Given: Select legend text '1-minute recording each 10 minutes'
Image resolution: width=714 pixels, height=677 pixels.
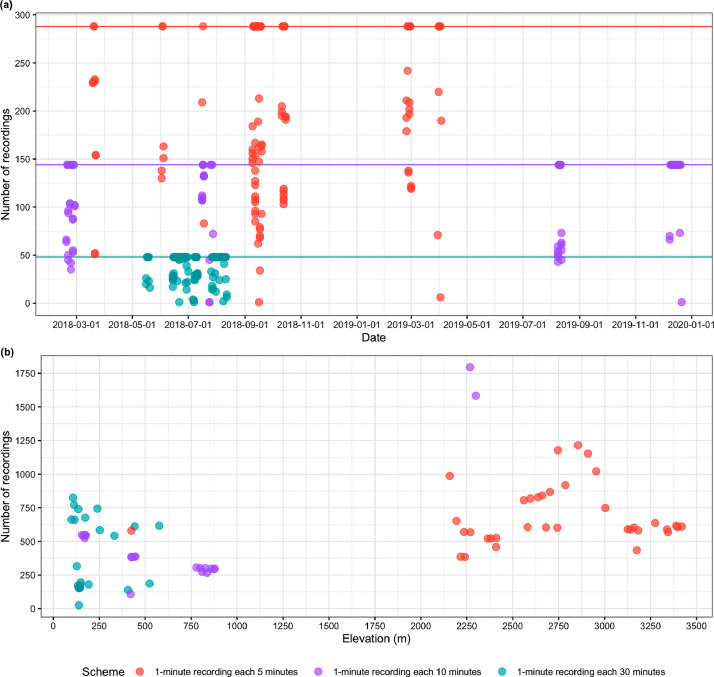Looking at the screenshot, I should (407, 672).
